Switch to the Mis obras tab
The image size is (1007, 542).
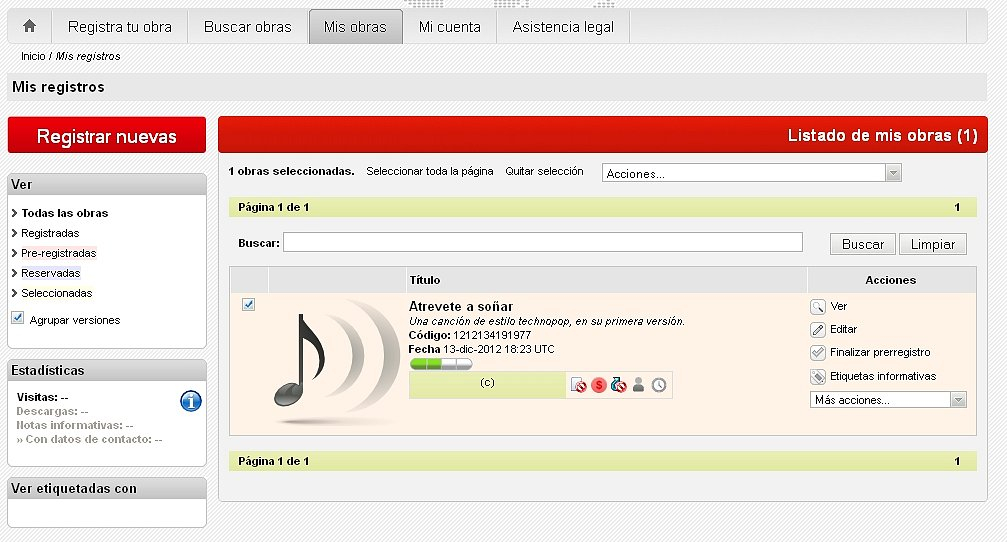355,27
